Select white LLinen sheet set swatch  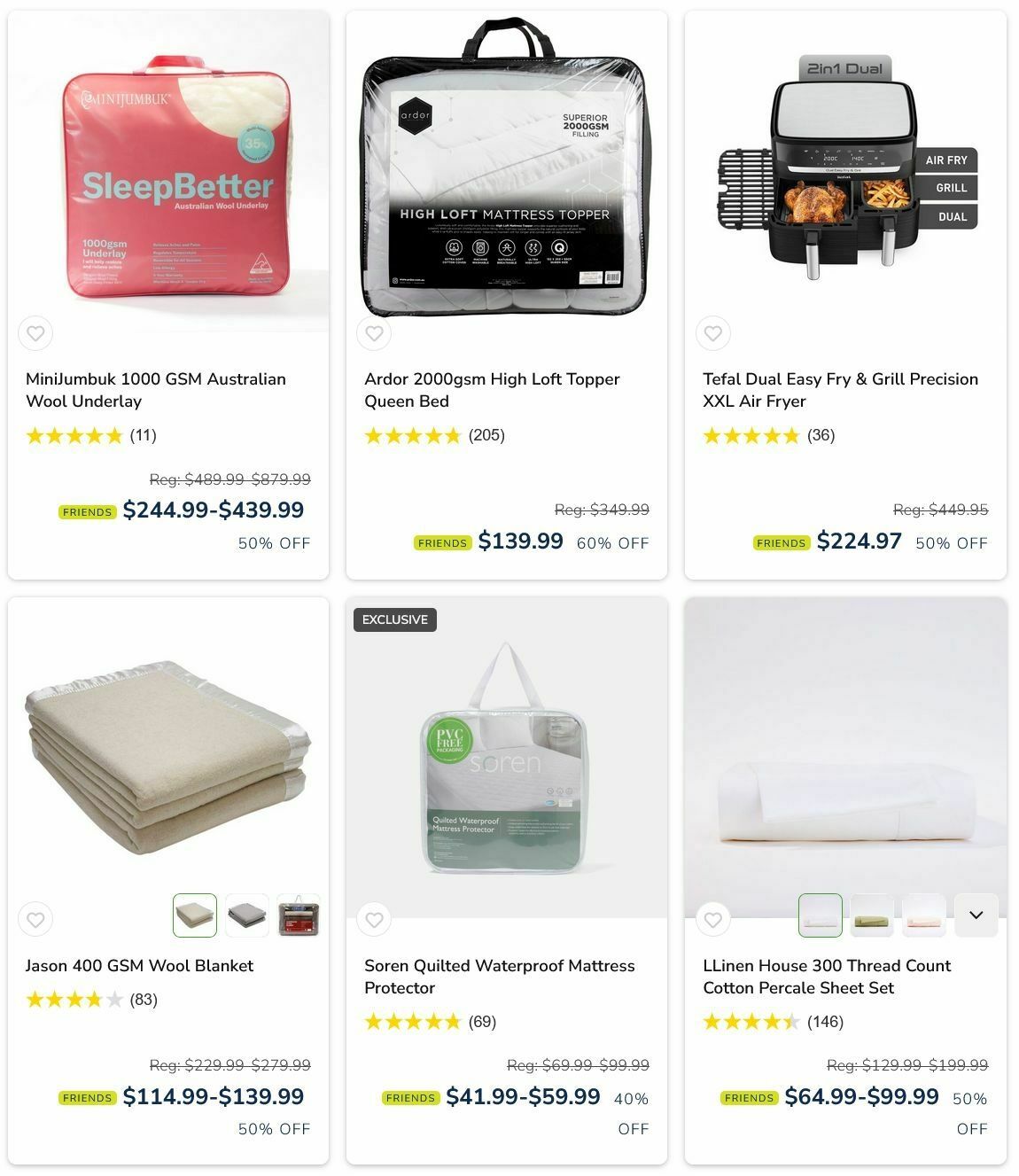(821, 915)
